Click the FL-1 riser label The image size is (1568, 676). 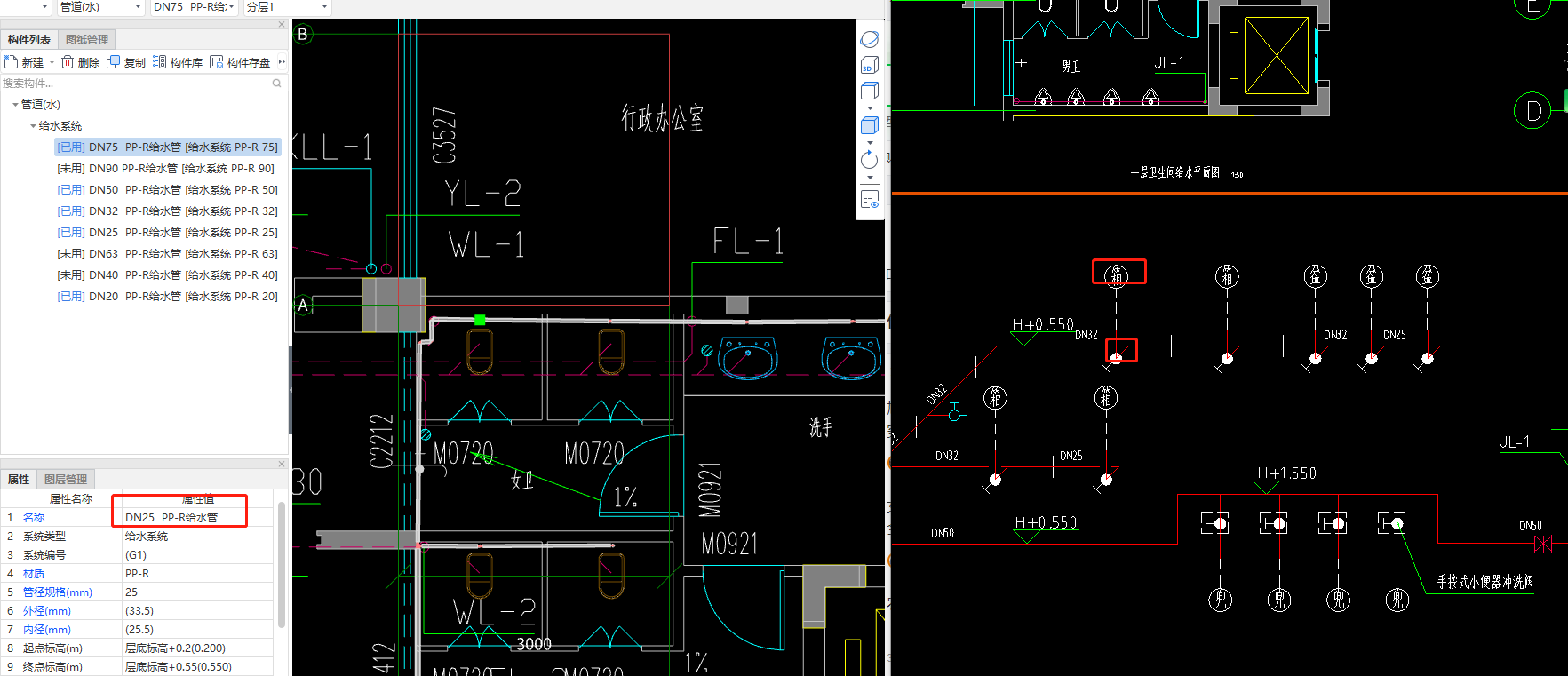748,241
